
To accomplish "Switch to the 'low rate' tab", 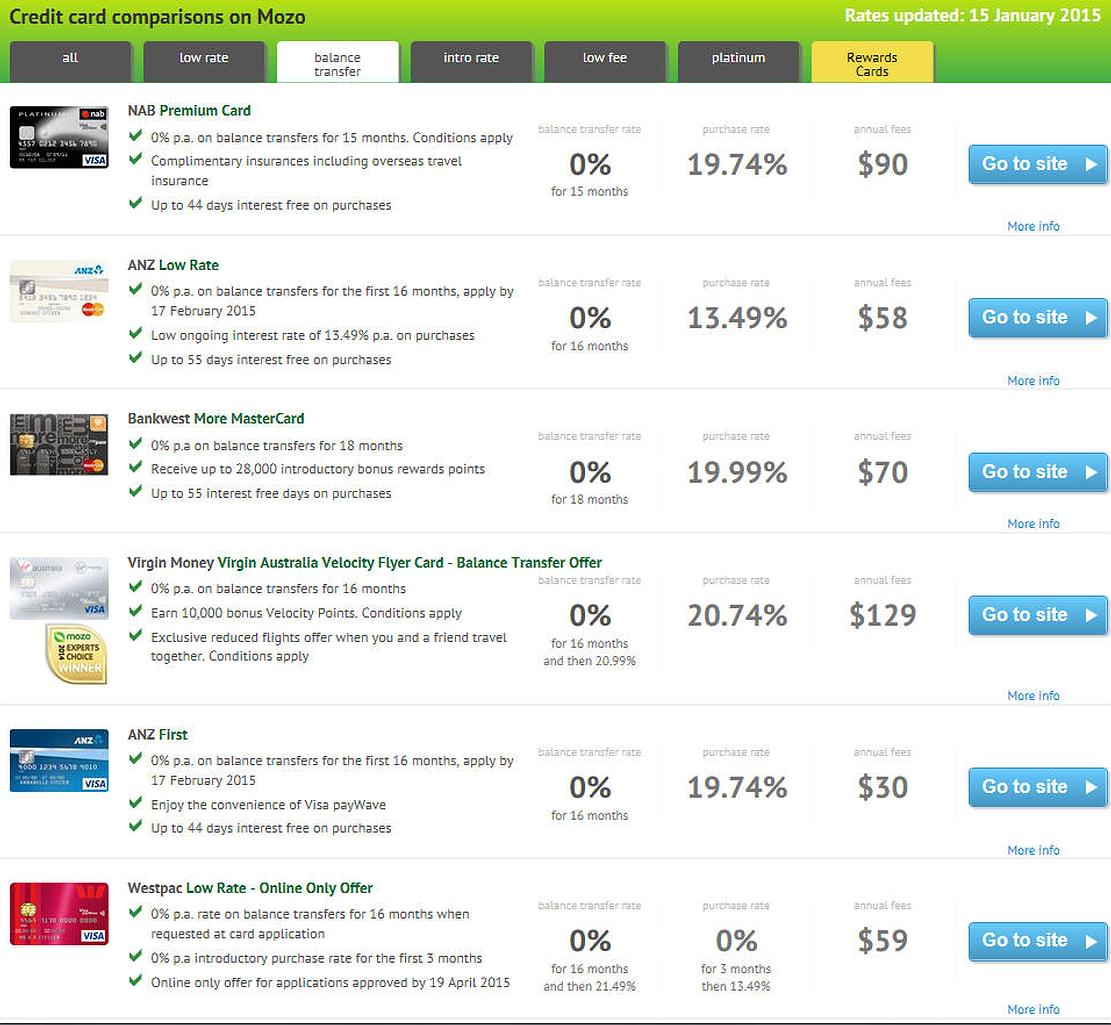I will 204,62.
